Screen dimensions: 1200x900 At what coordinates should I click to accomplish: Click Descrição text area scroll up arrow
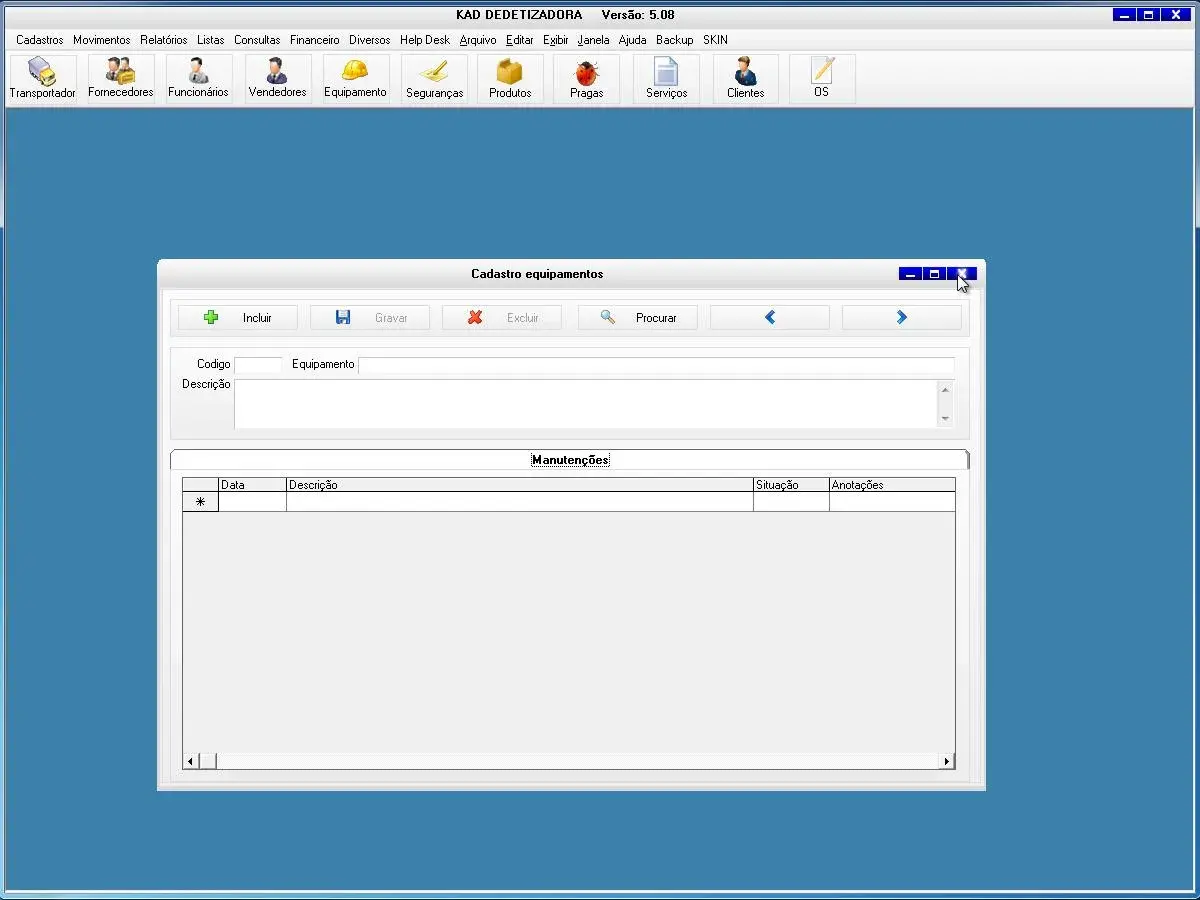(x=945, y=389)
